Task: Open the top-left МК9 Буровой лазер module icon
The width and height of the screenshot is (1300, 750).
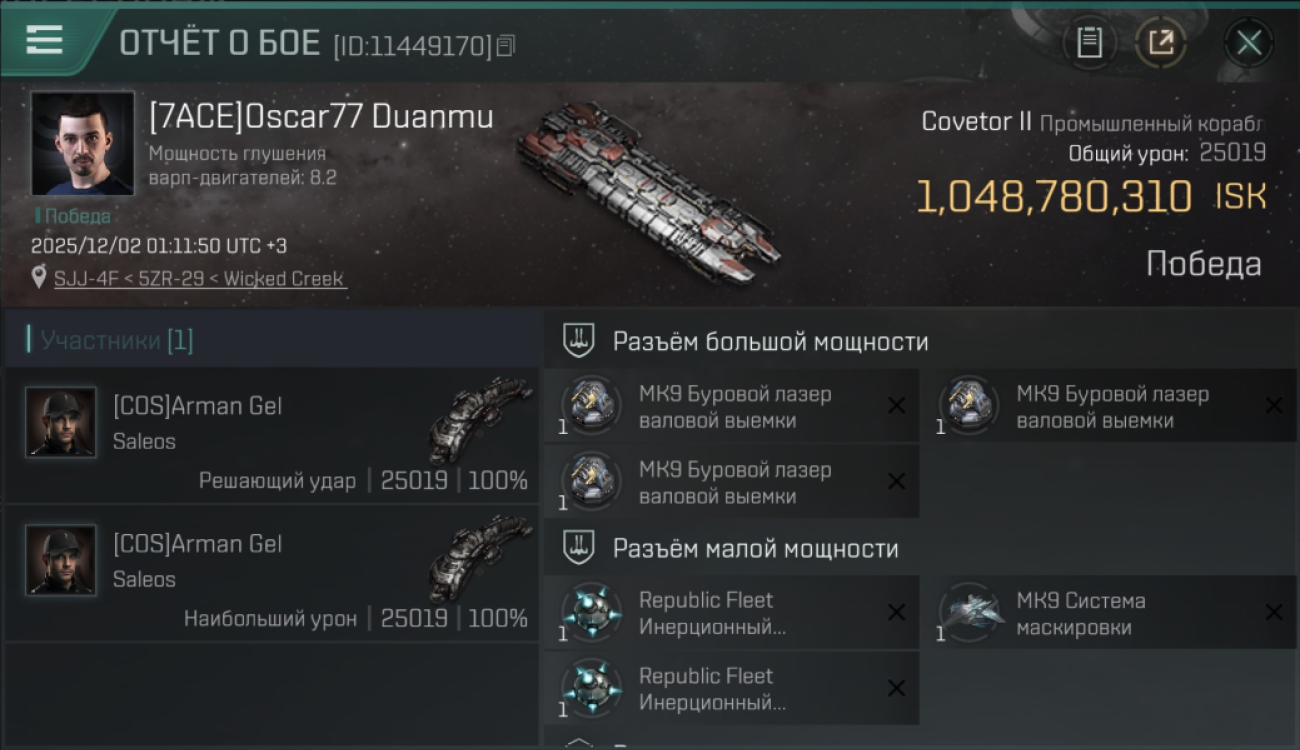Action: pos(591,406)
